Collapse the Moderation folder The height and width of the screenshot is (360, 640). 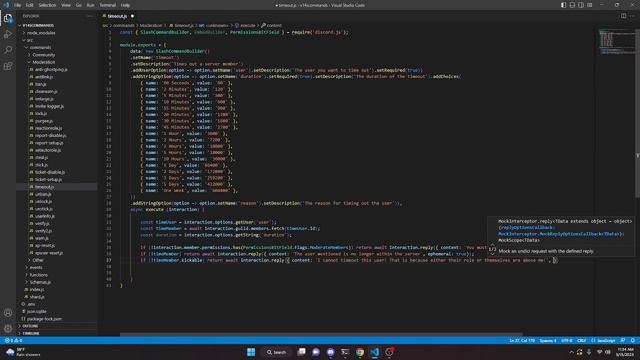pos(43,62)
